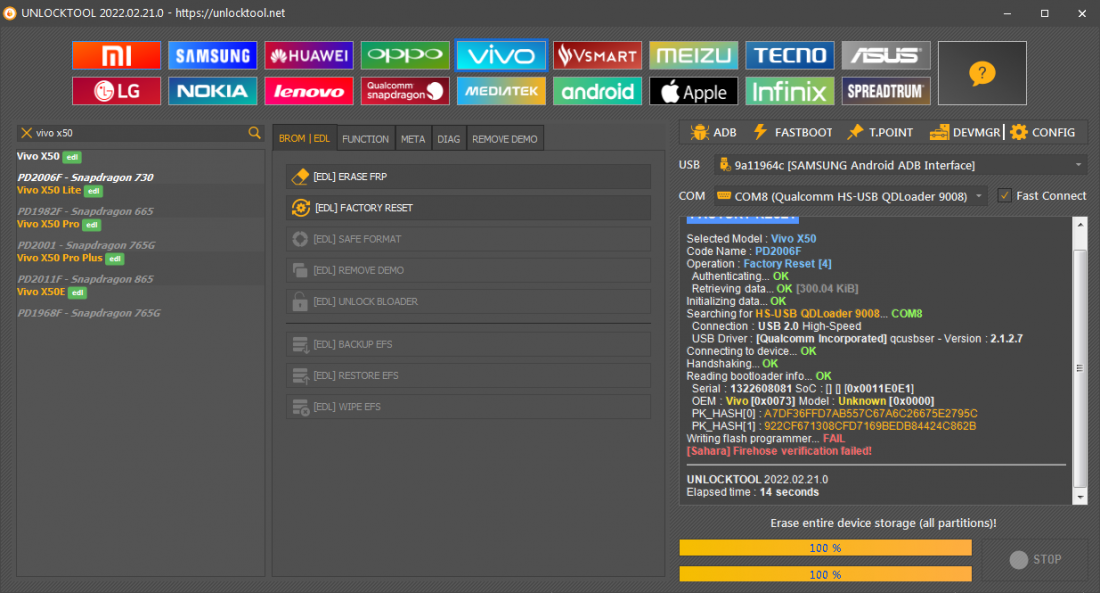Click the "PD2011F - Snapdragon 865" text
The height and width of the screenshot is (593, 1100).
pyautogui.click(x=86, y=279)
